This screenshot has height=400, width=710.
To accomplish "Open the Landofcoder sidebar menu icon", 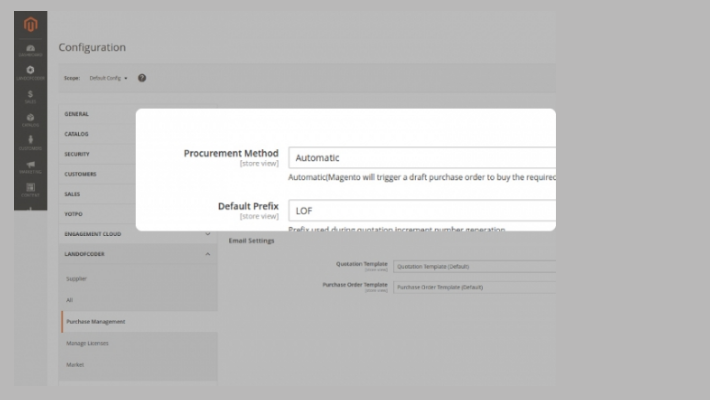I will pos(30,72).
